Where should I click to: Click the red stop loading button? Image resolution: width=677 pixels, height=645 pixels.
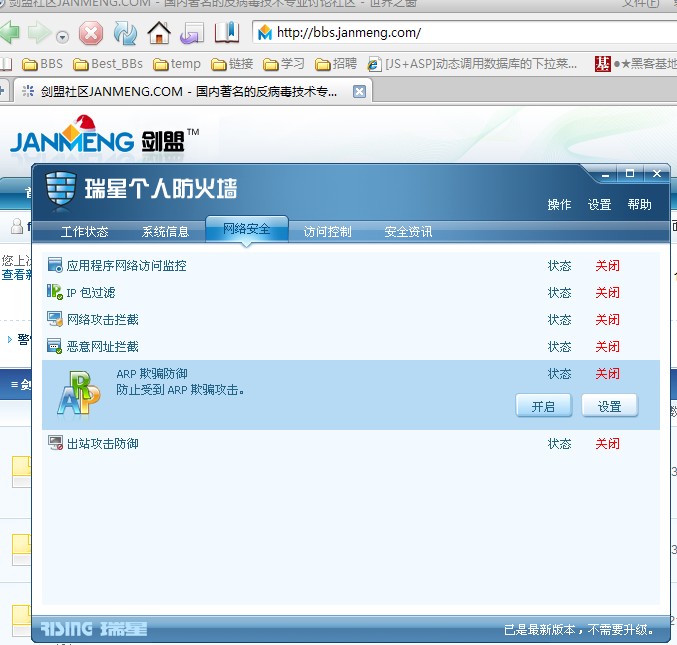tap(91, 33)
